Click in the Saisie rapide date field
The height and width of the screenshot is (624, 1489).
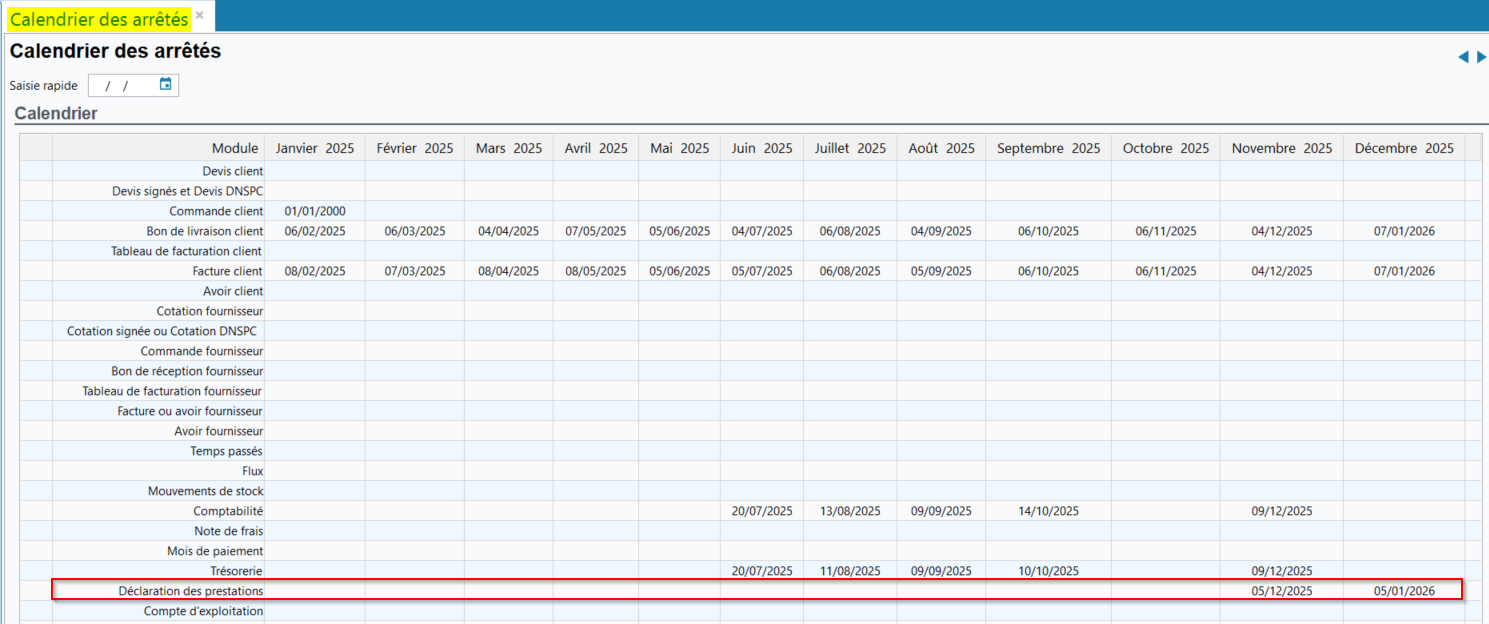coord(122,86)
